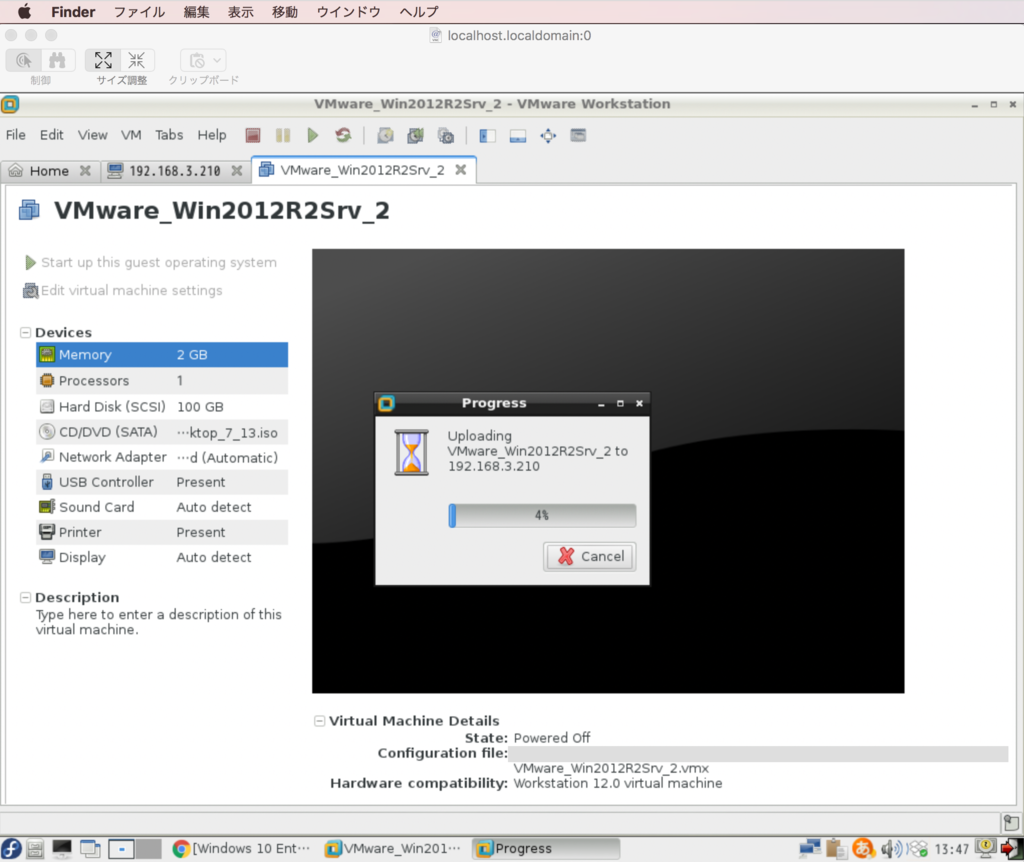Close the Home tab
Viewport: 1024px width, 862px height.
coord(85,170)
